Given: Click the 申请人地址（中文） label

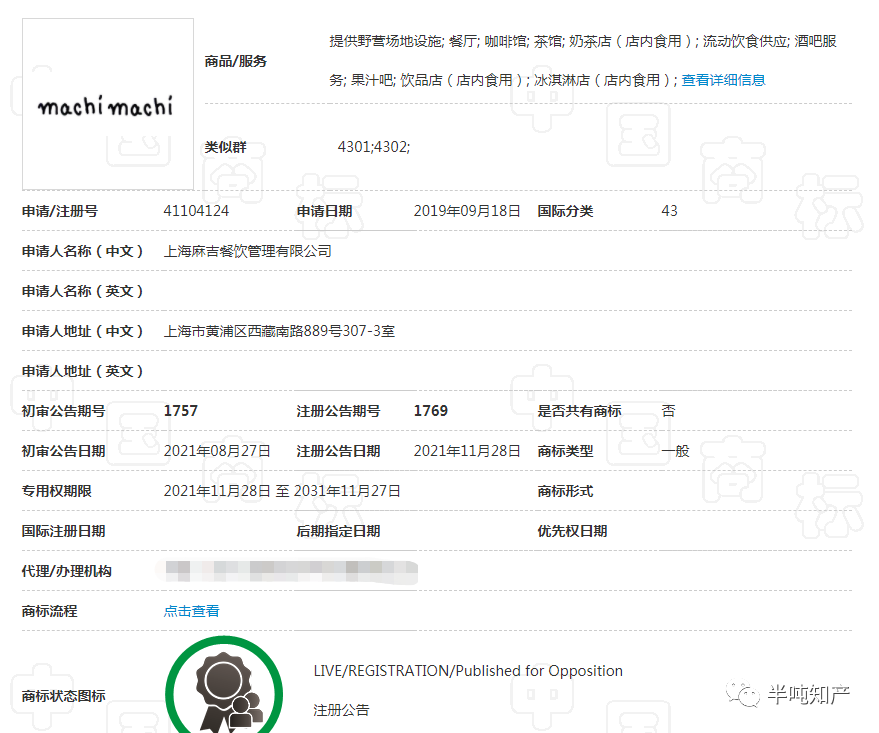Looking at the screenshot, I should 82,331.
